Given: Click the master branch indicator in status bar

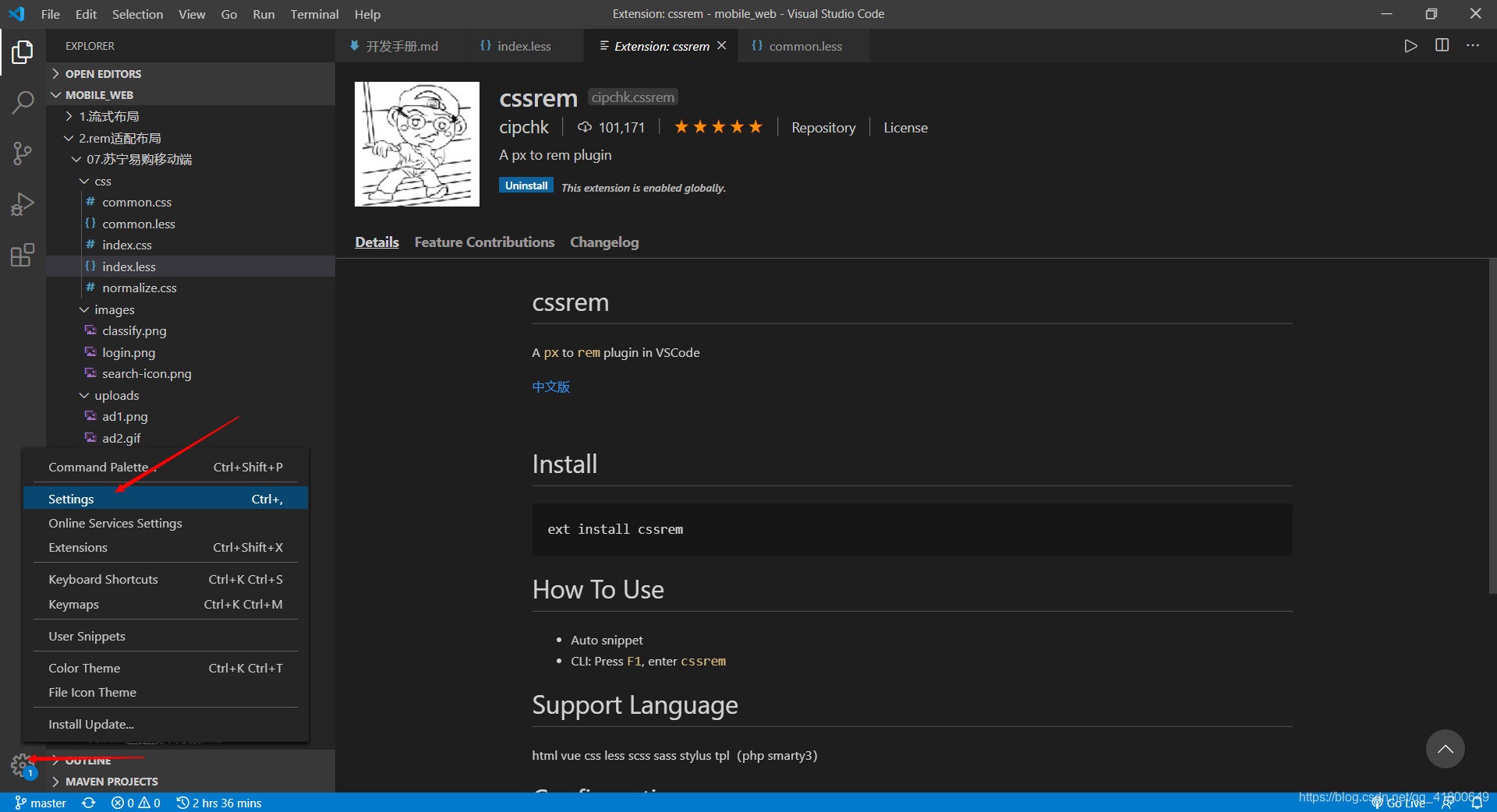Looking at the screenshot, I should point(41,803).
